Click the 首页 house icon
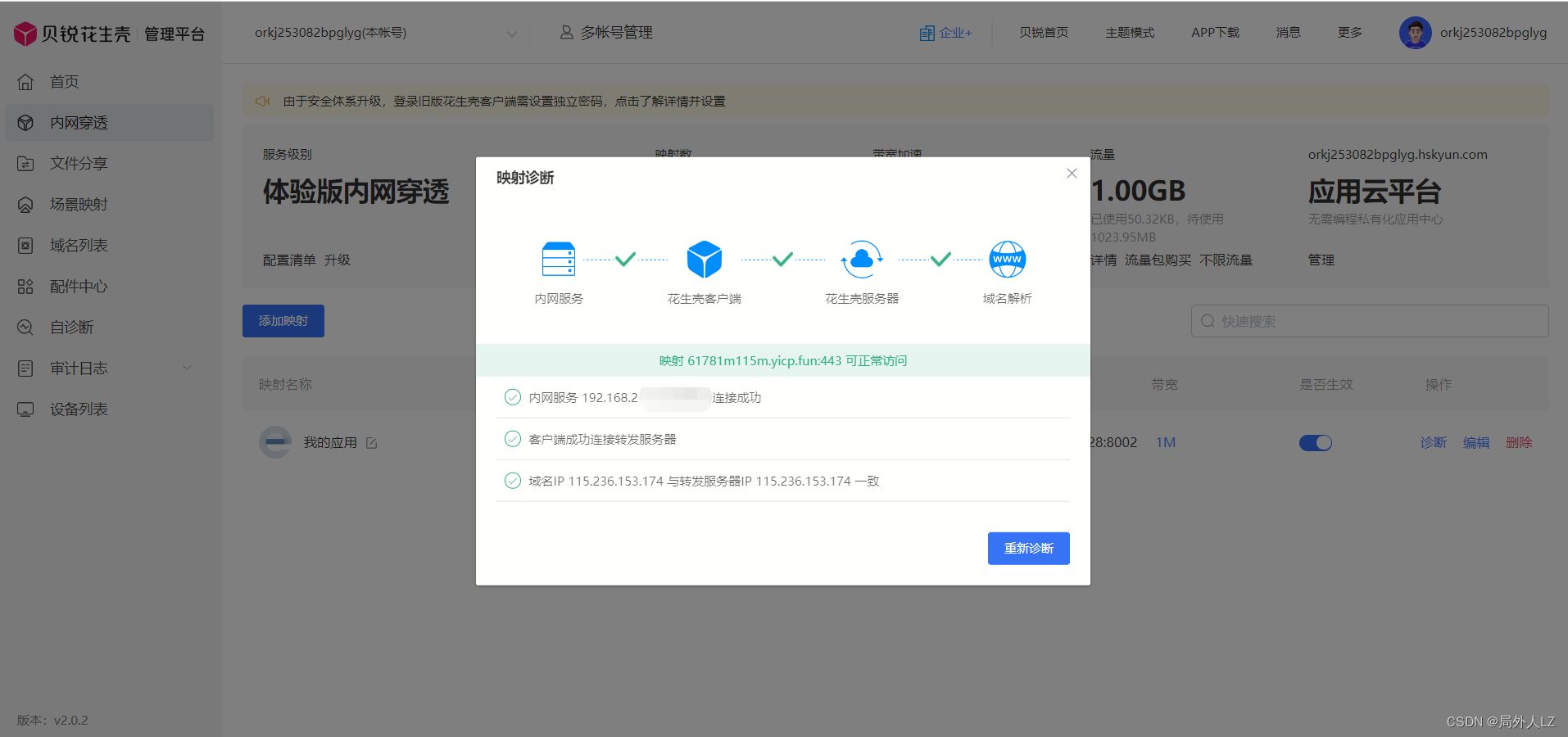The height and width of the screenshot is (737, 1568). point(25,82)
